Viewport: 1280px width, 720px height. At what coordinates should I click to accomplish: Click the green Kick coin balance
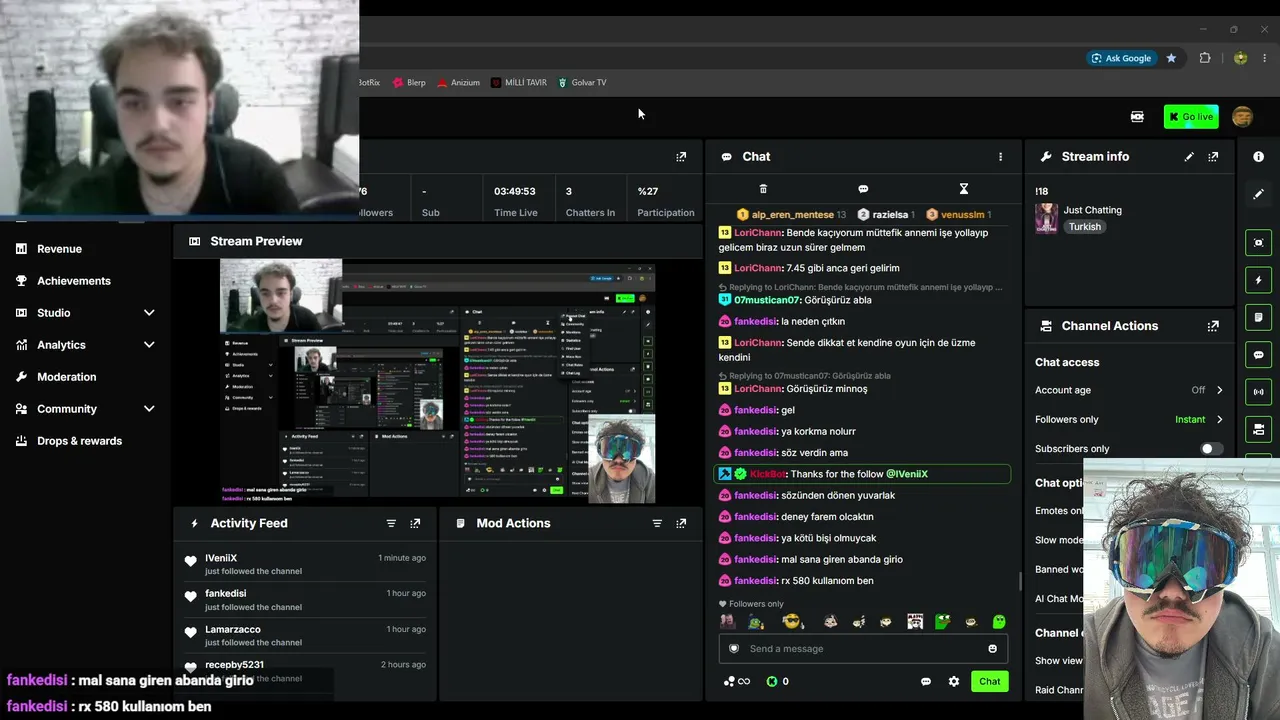click(778, 682)
